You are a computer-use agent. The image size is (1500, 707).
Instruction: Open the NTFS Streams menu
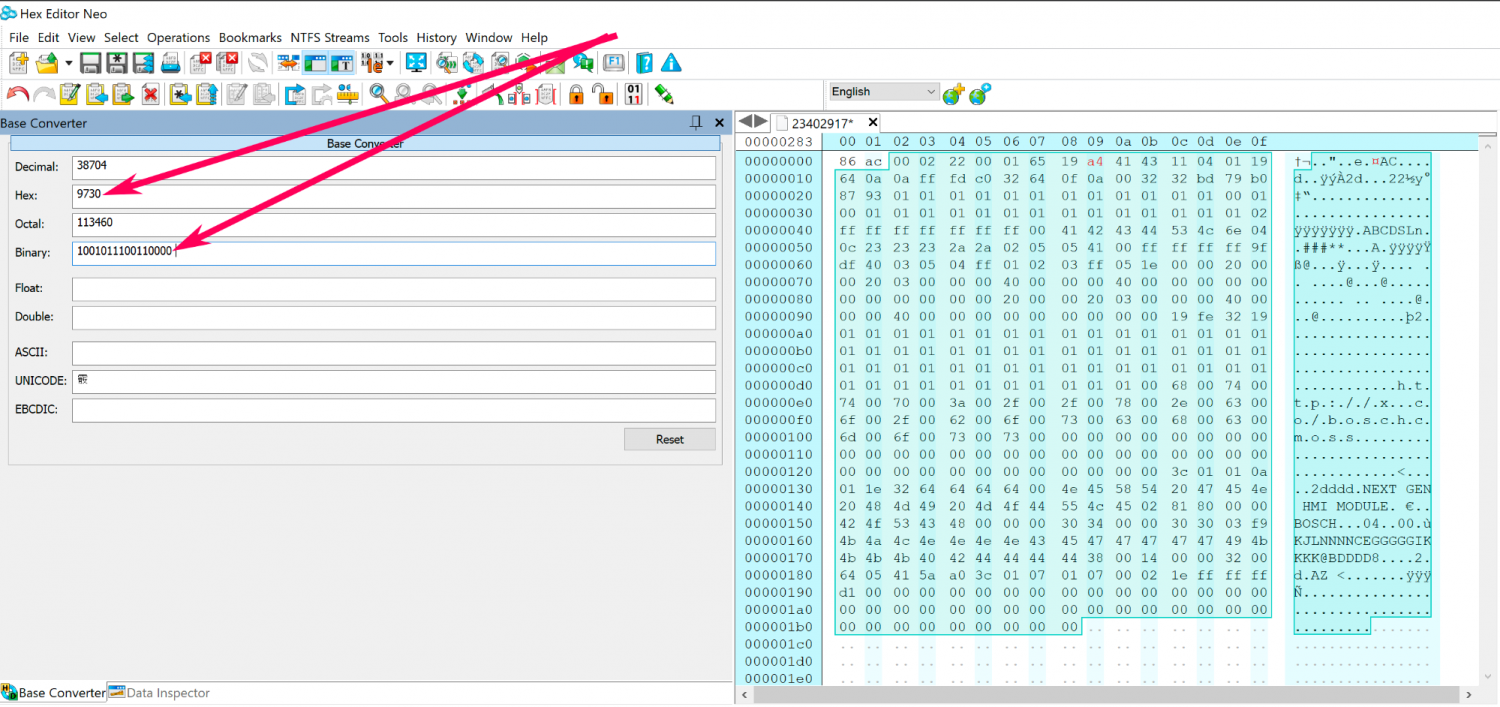(x=330, y=37)
